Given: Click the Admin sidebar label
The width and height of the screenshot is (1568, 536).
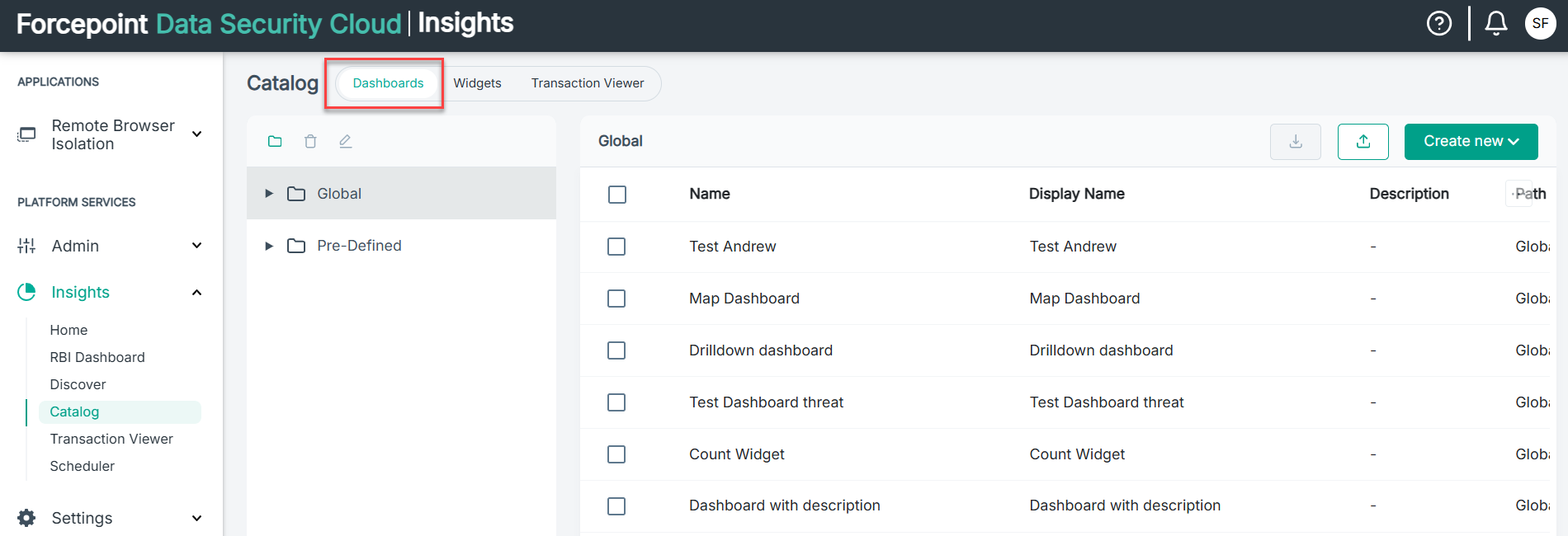Looking at the screenshot, I should coord(75,246).
